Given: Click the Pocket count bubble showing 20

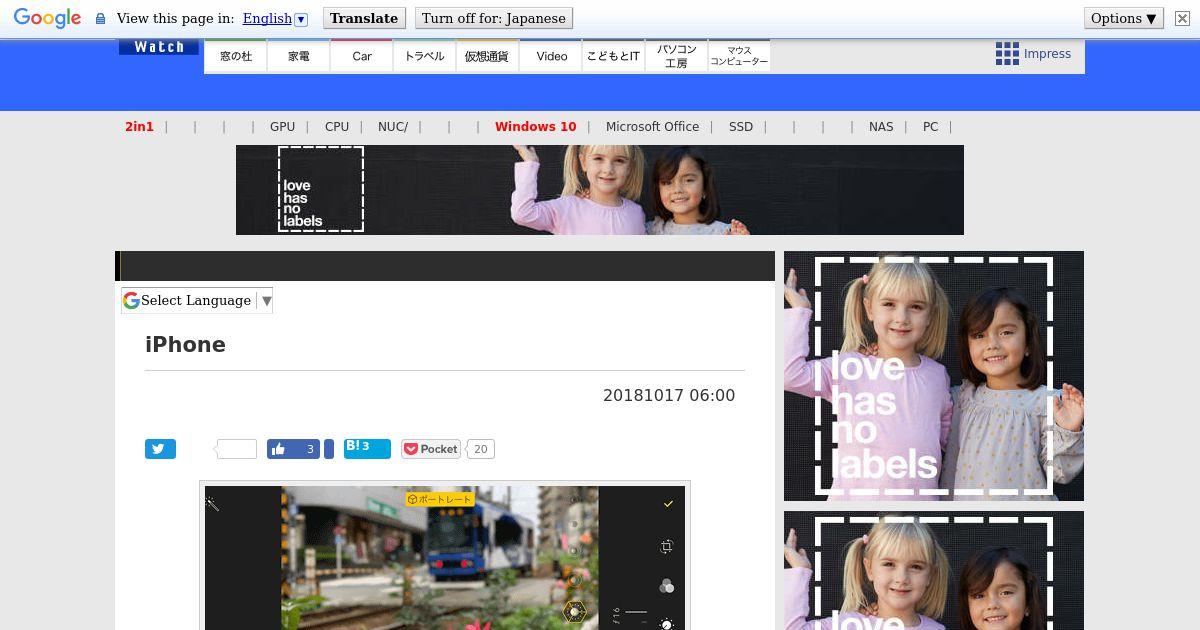Looking at the screenshot, I should [x=481, y=449].
